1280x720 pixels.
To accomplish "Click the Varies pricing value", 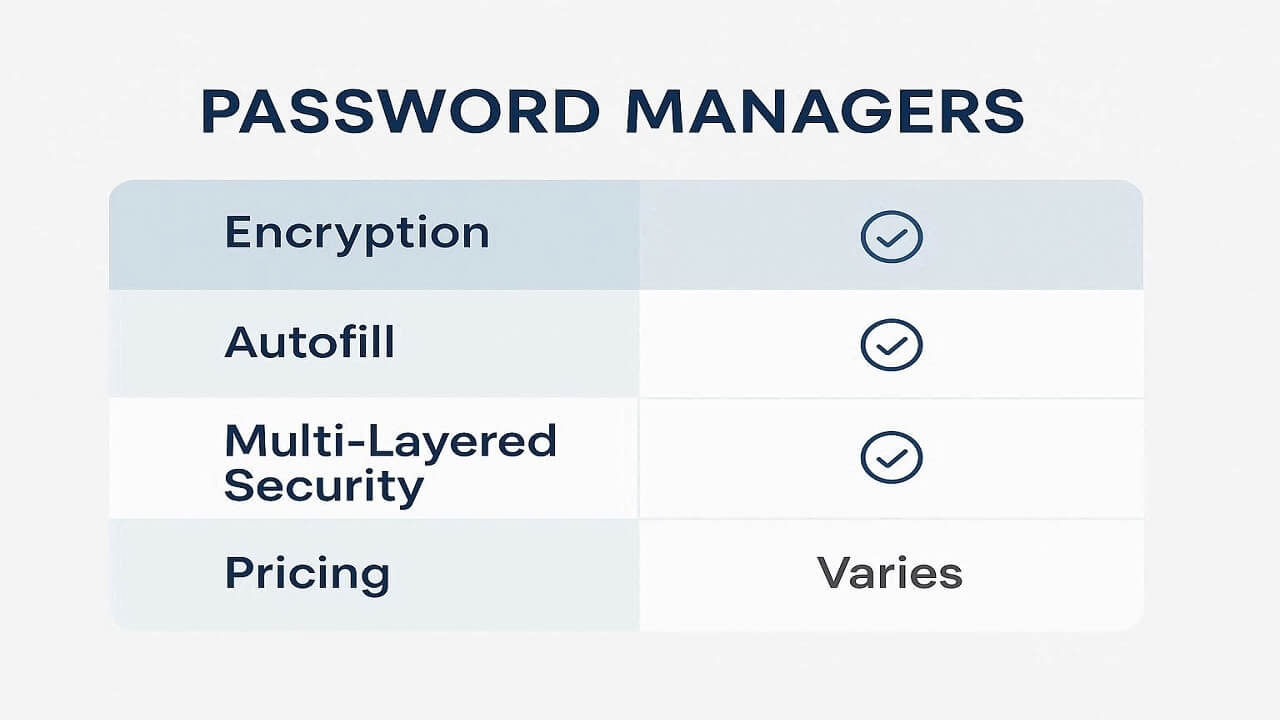I will pos(889,574).
